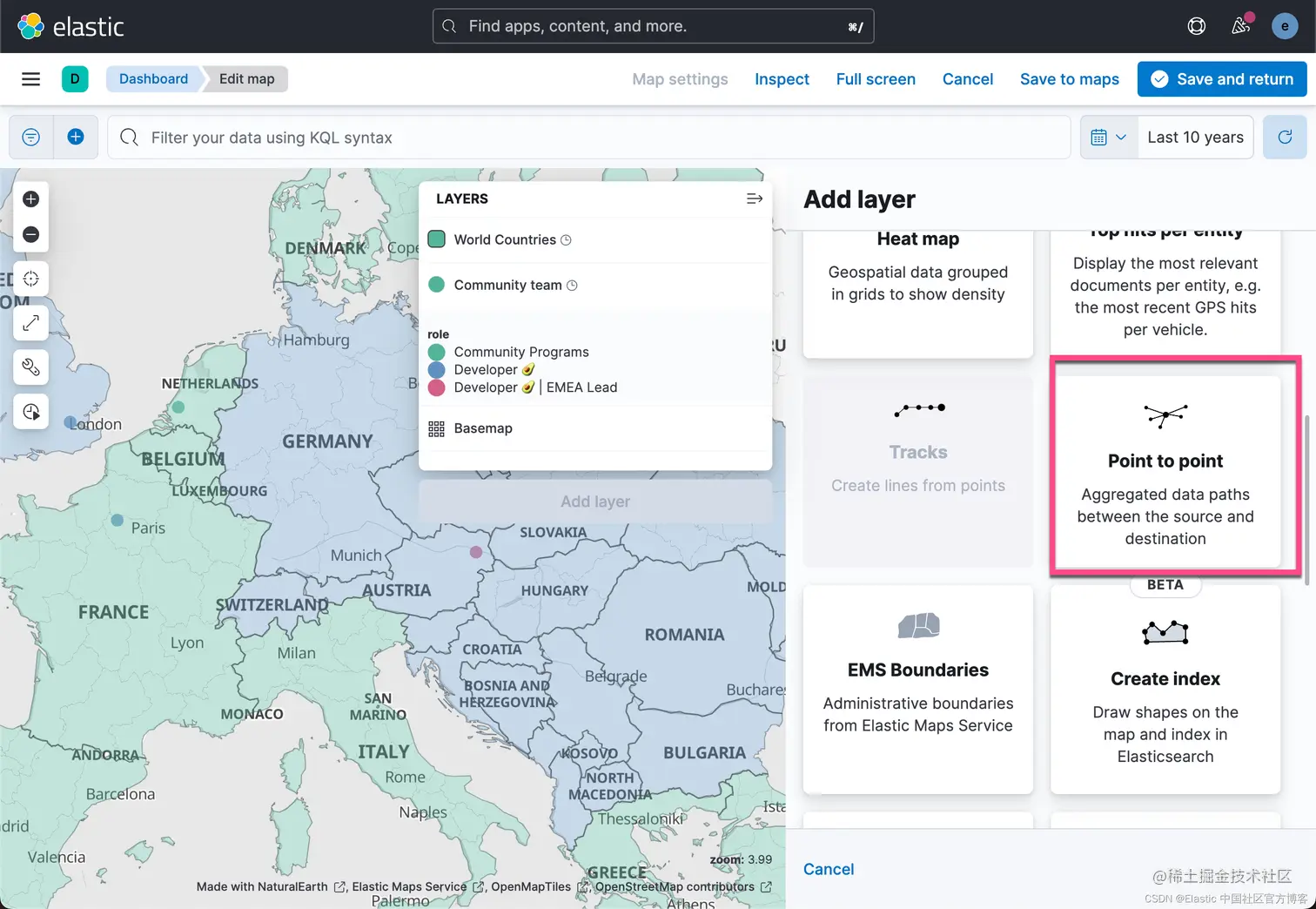This screenshot has width=1316, height=909.
Task: Click the Edit map breadcrumb
Action: tap(247, 79)
